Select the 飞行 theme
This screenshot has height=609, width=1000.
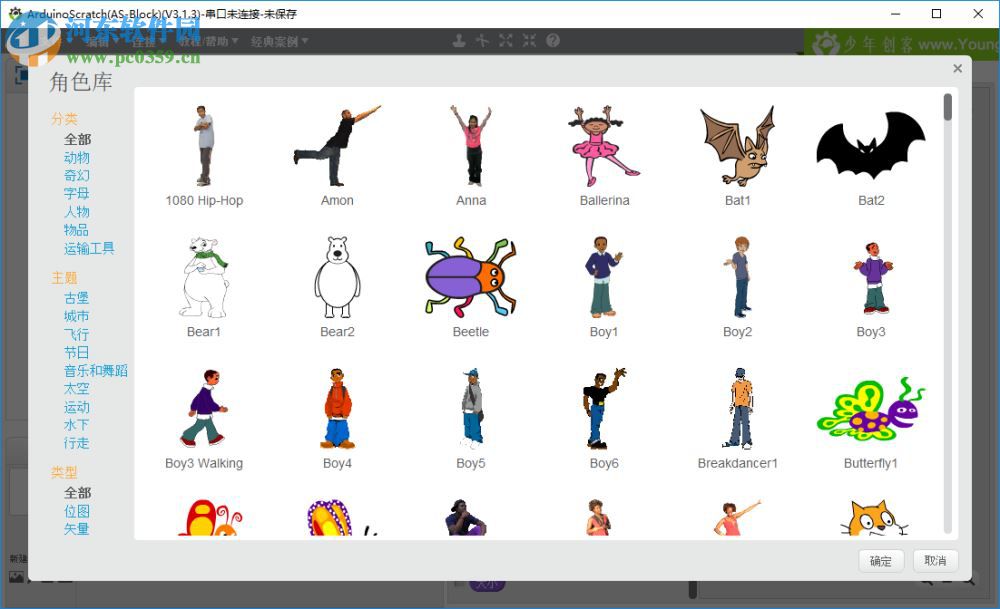pos(77,334)
